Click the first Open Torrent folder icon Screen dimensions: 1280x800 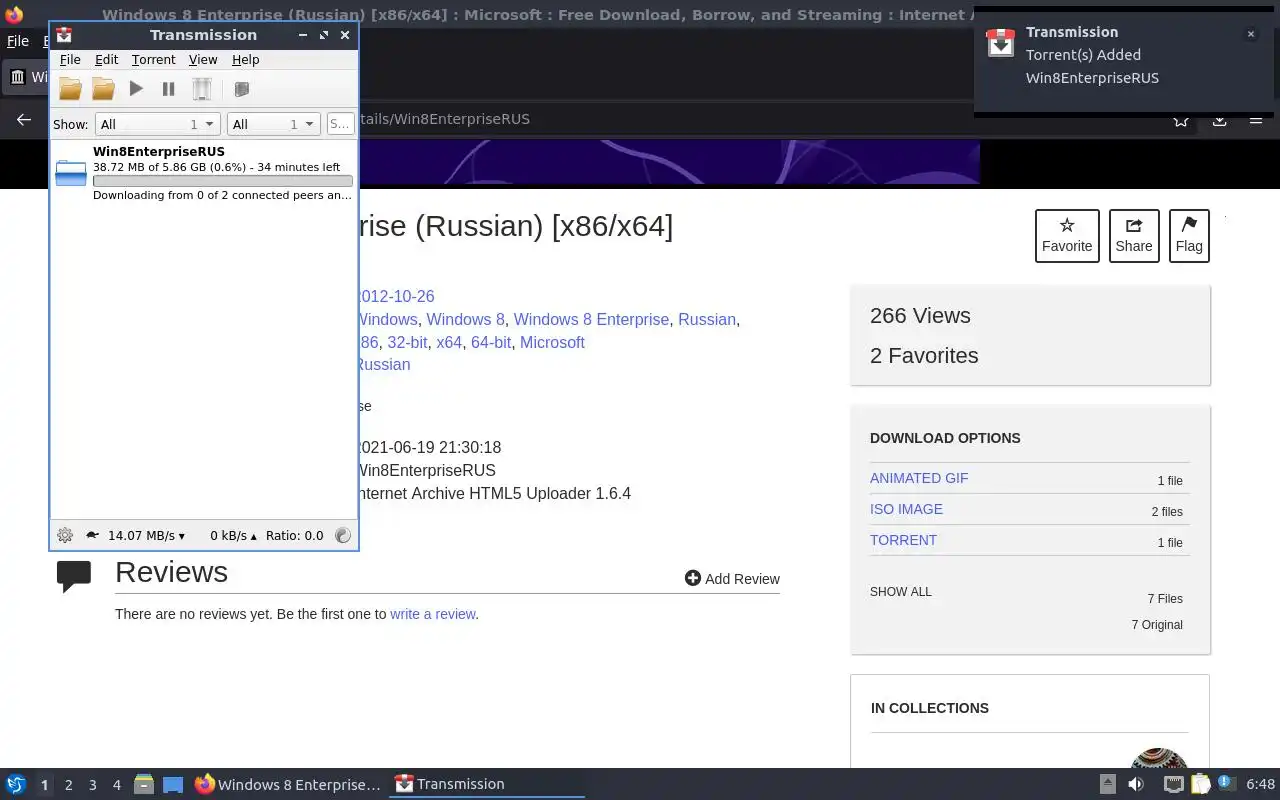(x=70, y=89)
